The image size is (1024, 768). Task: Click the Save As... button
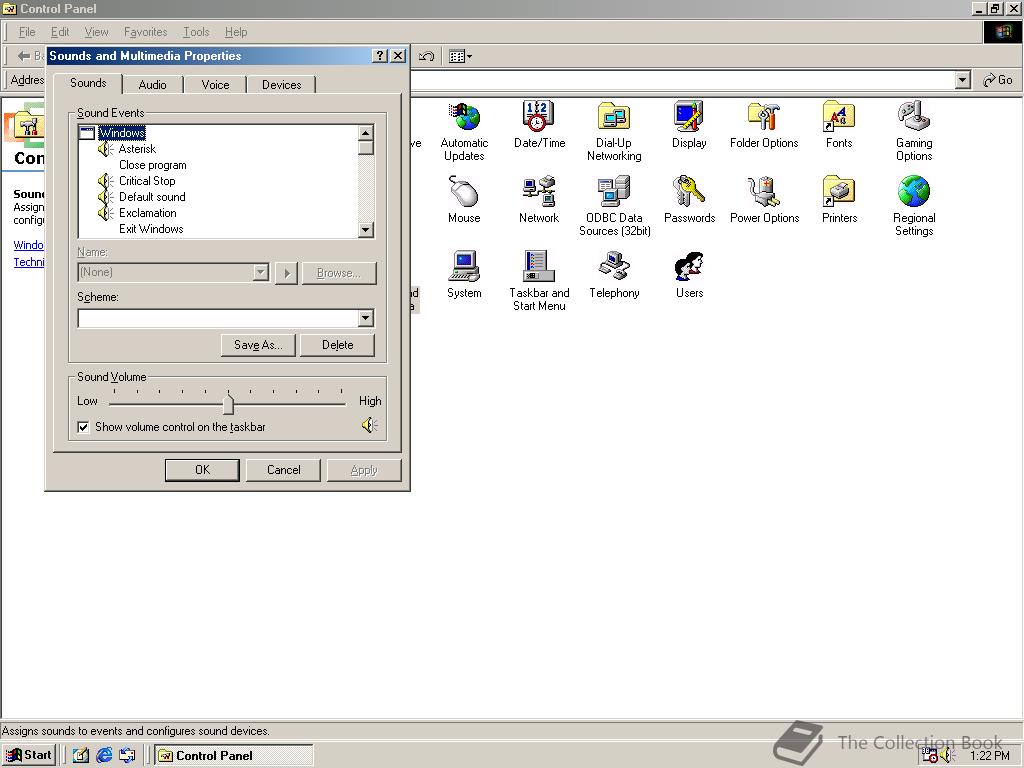[259, 345]
